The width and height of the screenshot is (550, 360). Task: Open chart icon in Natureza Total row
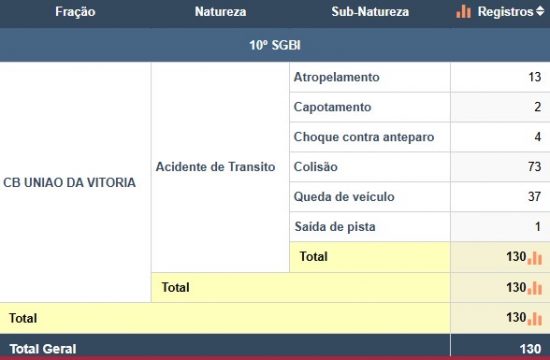pos(535,288)
